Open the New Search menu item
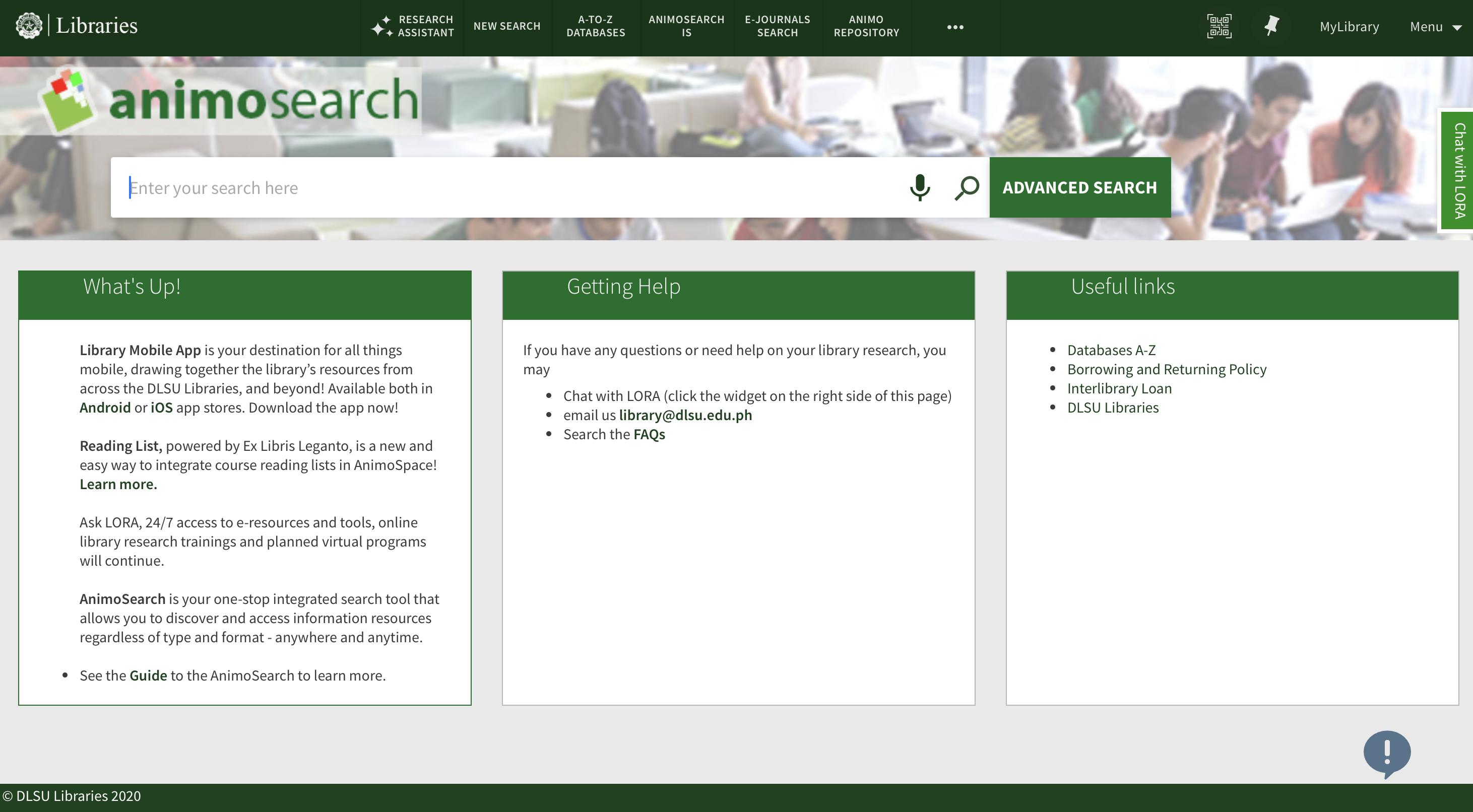The width and height of the screenshot is (1473, 812). pyautogui.click(x=506, y=26)
